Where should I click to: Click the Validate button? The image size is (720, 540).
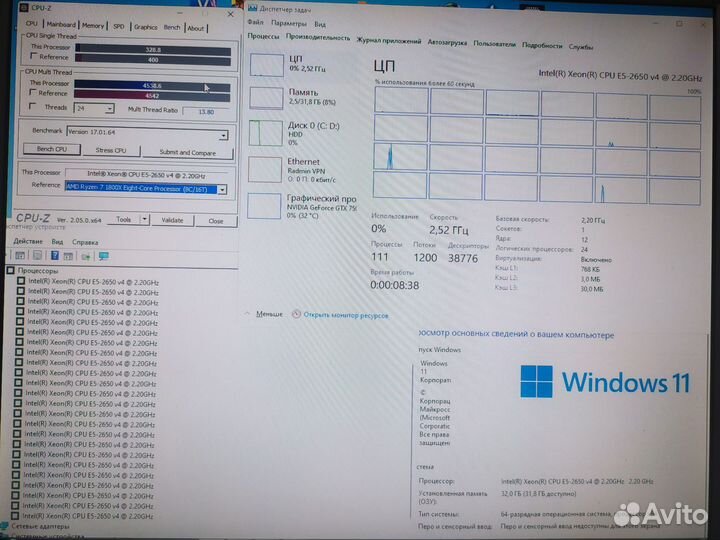click(172, 220)
